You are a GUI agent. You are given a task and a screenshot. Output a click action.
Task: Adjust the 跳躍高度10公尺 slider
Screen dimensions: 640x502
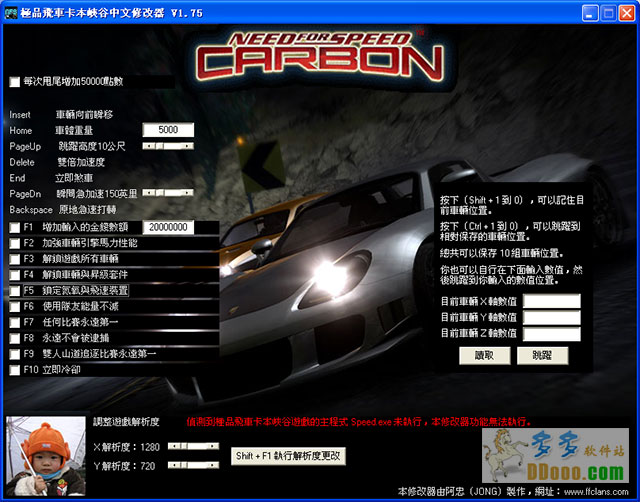click(x=168, y=146)
